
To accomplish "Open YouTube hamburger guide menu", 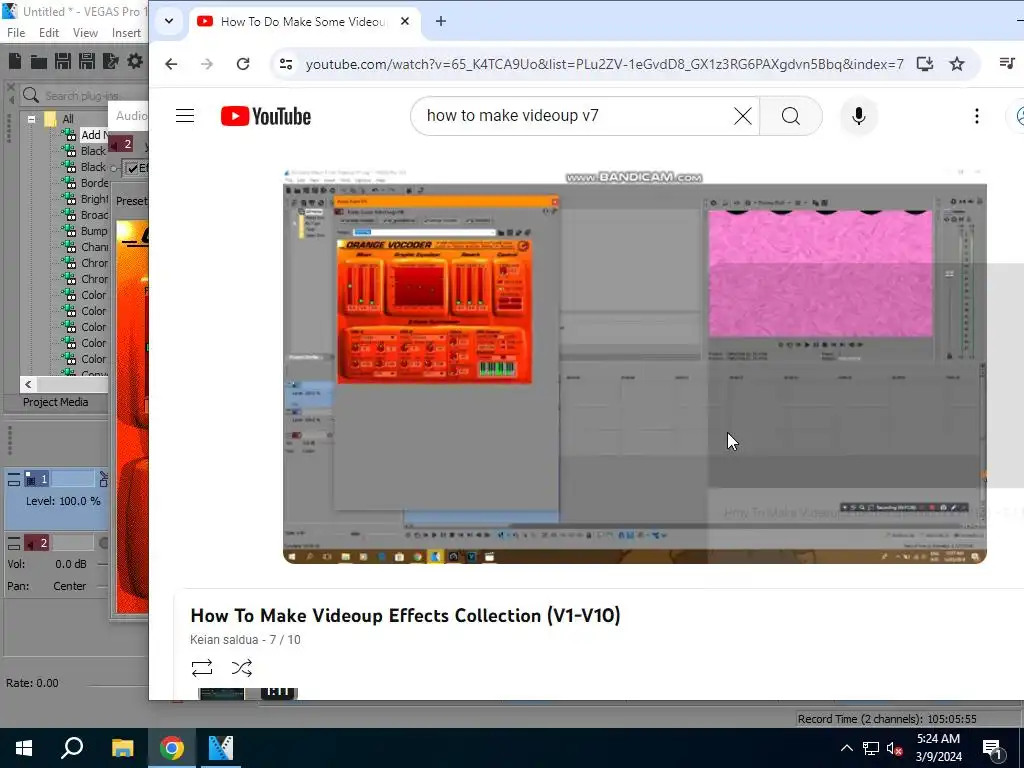I will (x=185, y=116).
